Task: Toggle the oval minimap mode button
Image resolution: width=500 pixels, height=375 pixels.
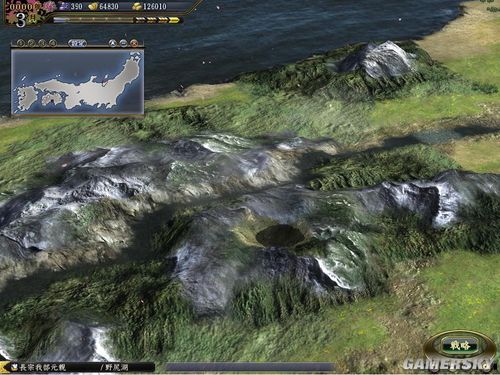Action: pos(77,43)
